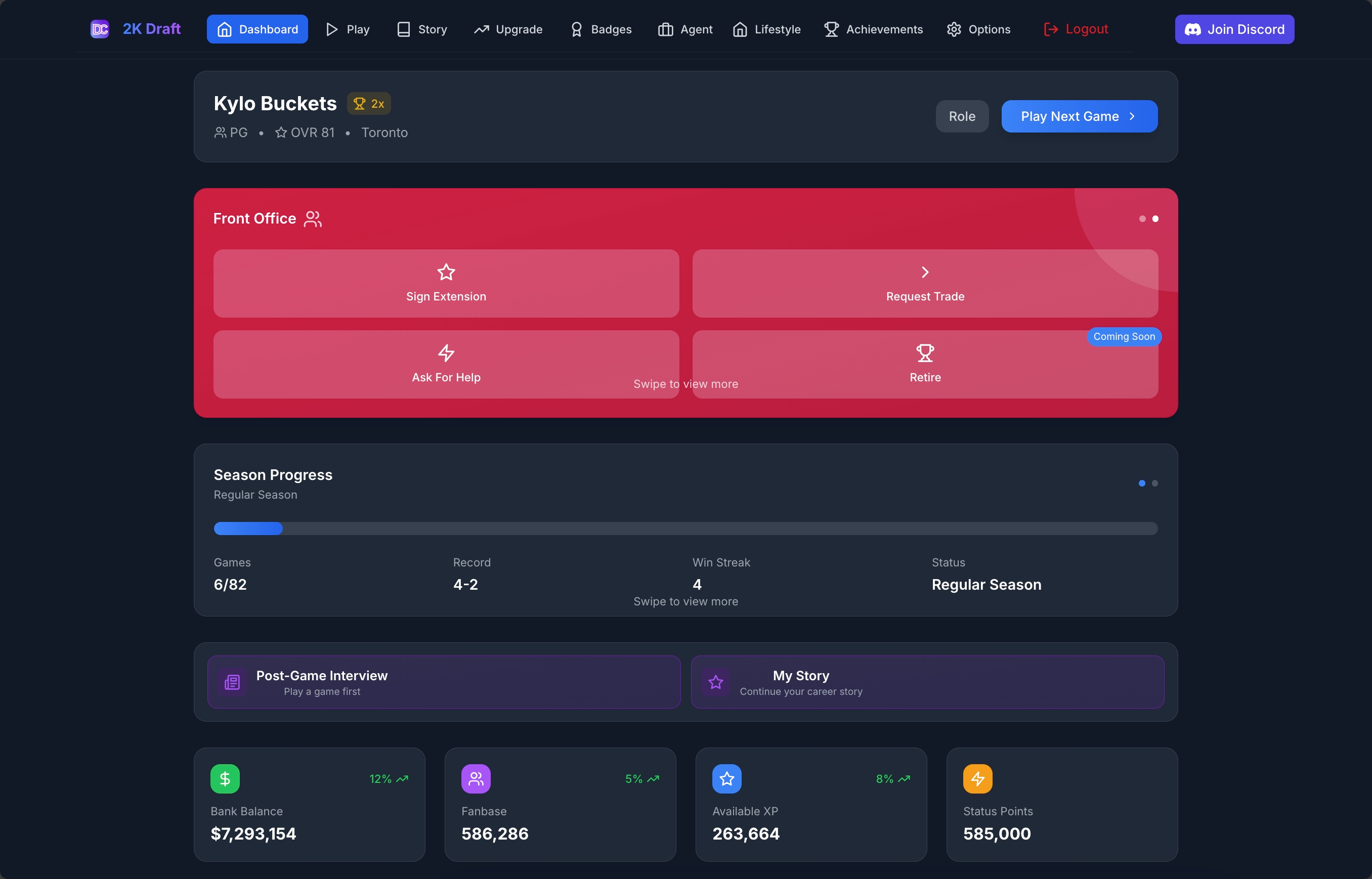Click the blue star Available XP icon
Viewport: 1372px width, 879px height.
(x=726, y=778)
